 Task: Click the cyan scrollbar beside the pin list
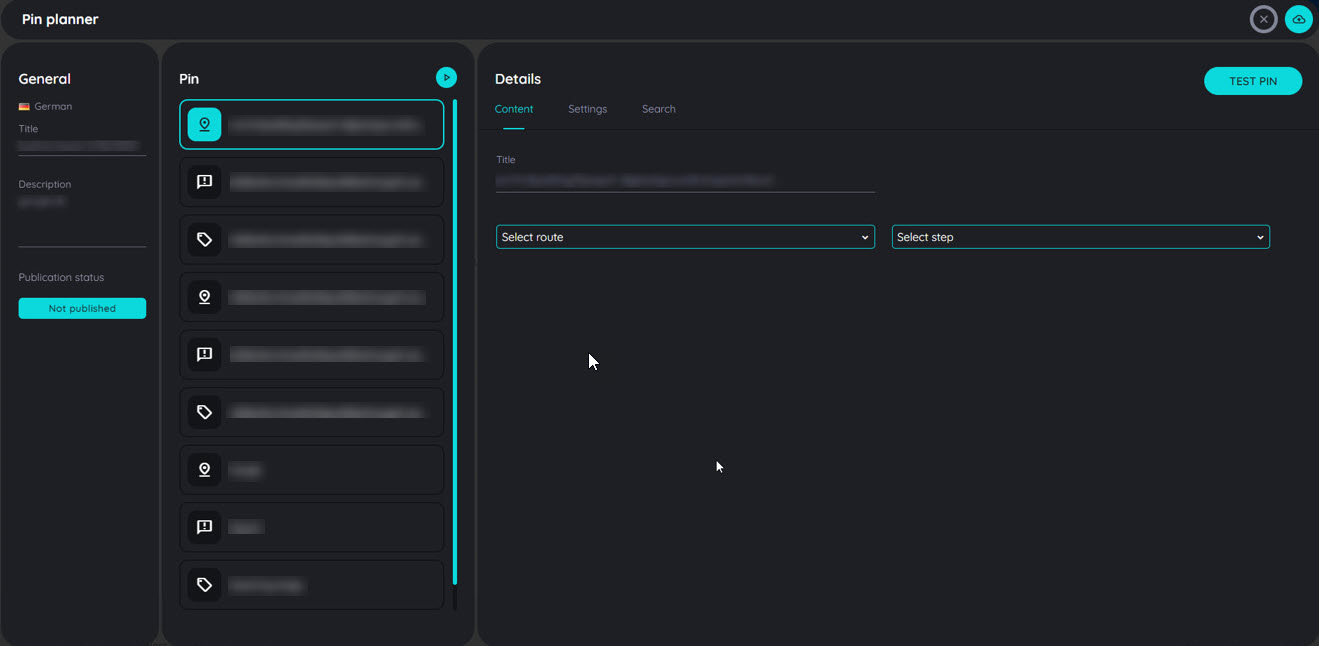pyautogui.click(x=456, y=350)
